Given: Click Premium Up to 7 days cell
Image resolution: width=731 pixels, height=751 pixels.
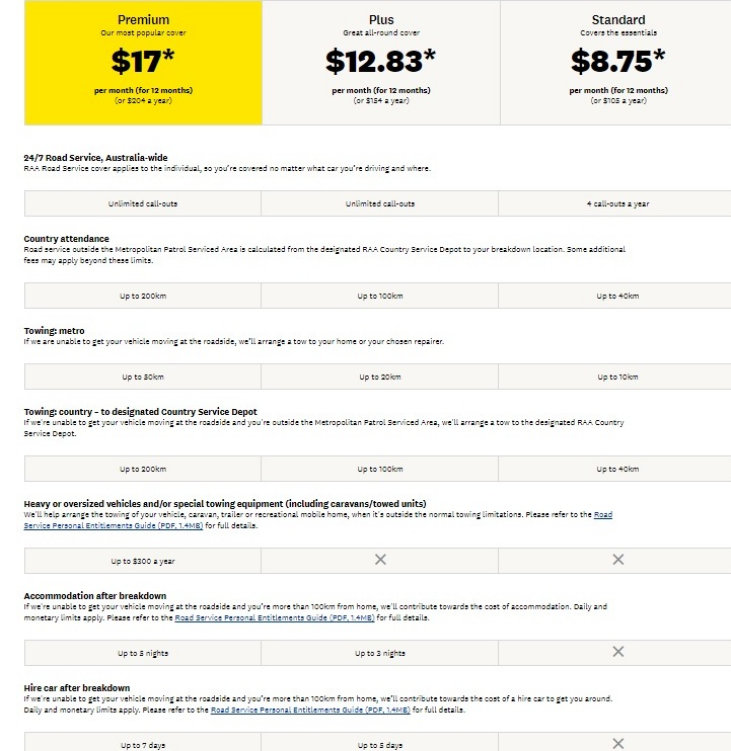Looking at the screenshot, I should (x=143, y=742).
